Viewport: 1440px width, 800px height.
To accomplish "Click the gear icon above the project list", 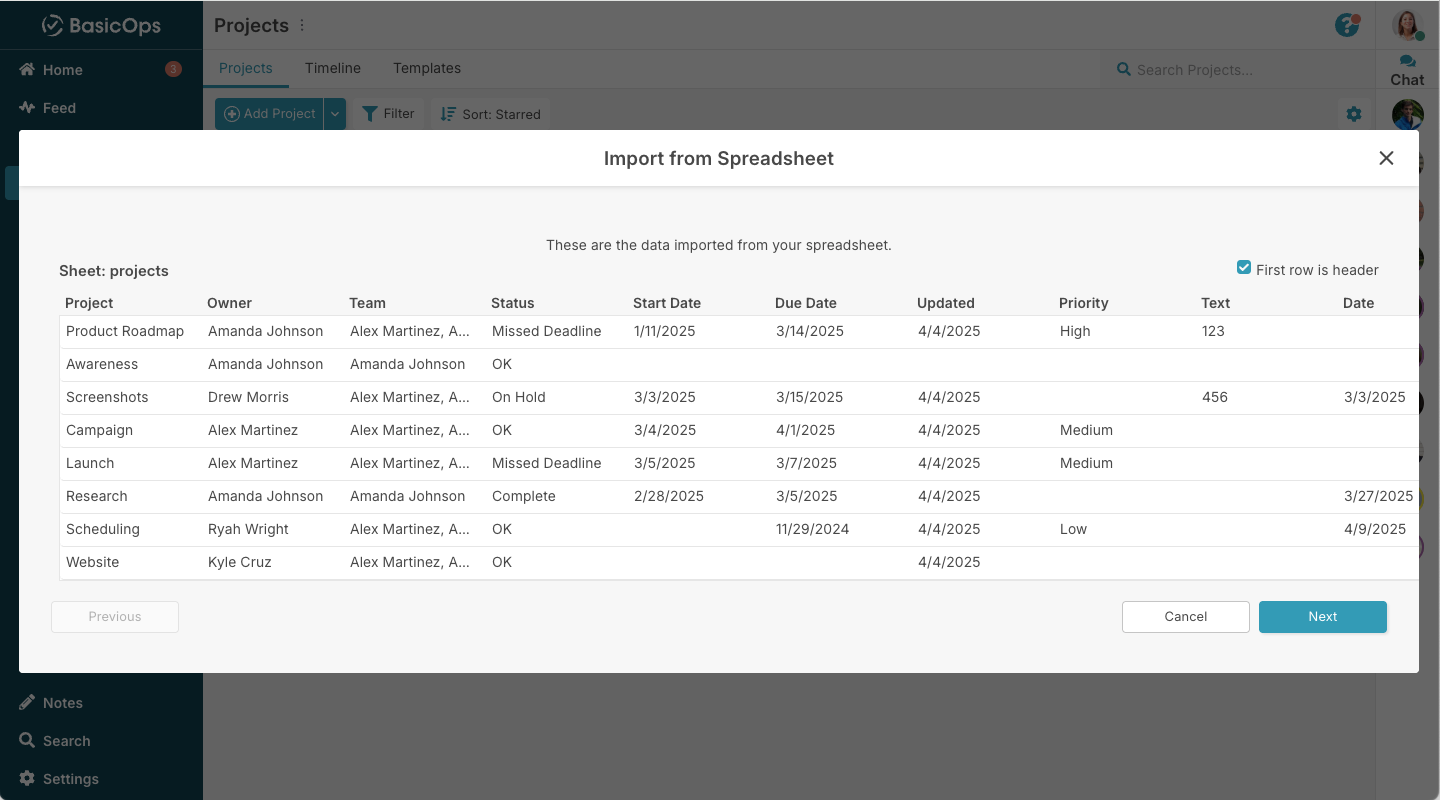I will click(x=1354, y=114).
